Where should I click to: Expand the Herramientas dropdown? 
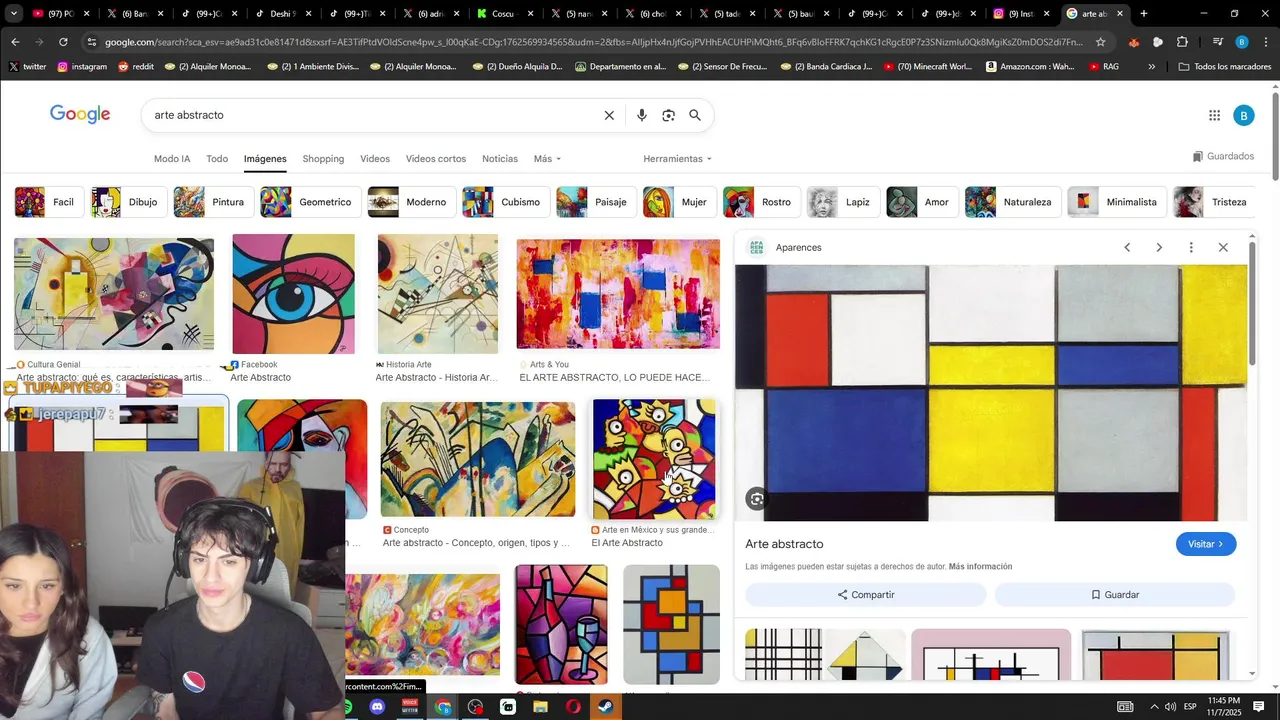678,159
